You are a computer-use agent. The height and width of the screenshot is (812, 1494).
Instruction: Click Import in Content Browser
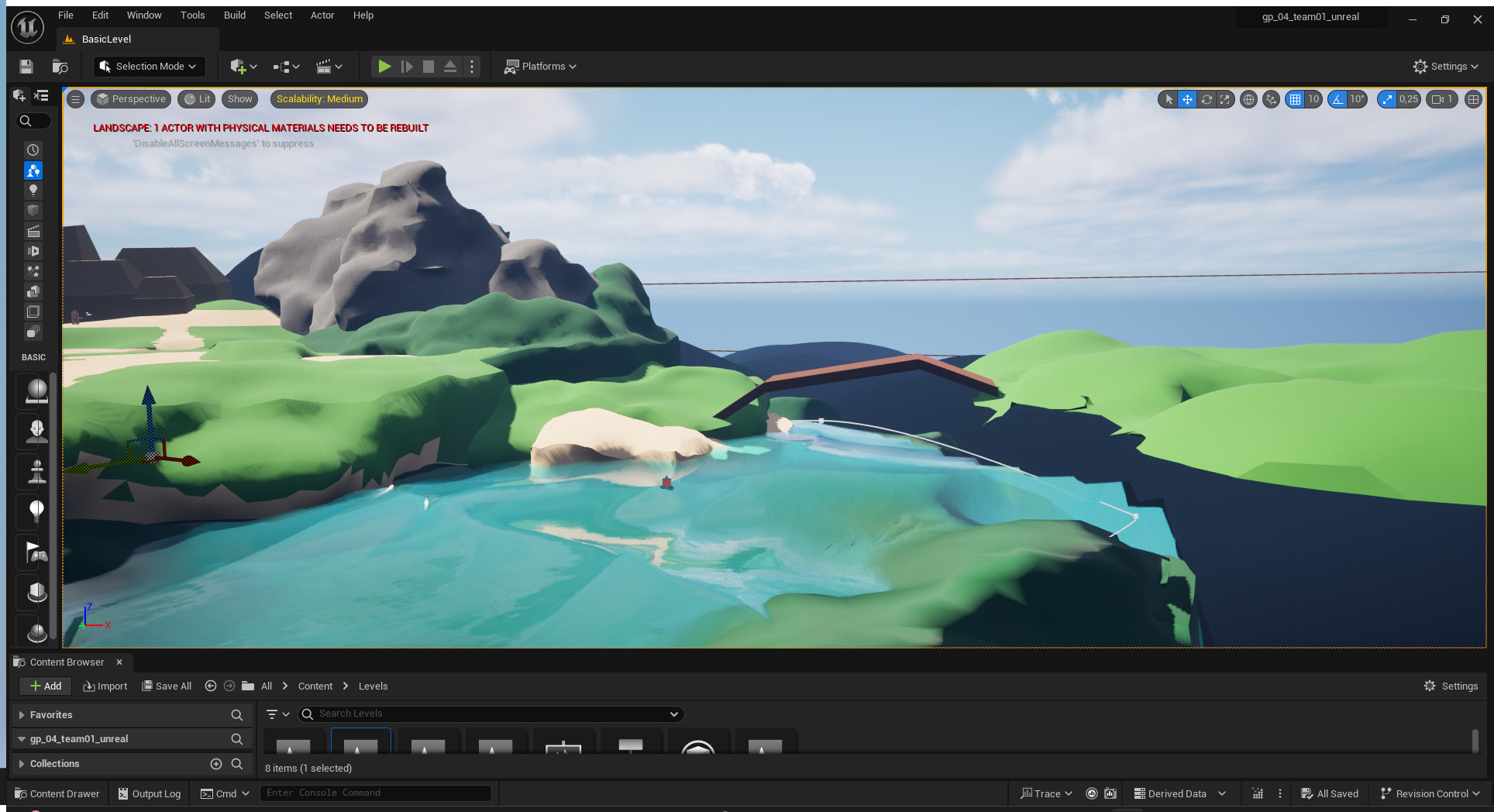(x=105, y=686)
